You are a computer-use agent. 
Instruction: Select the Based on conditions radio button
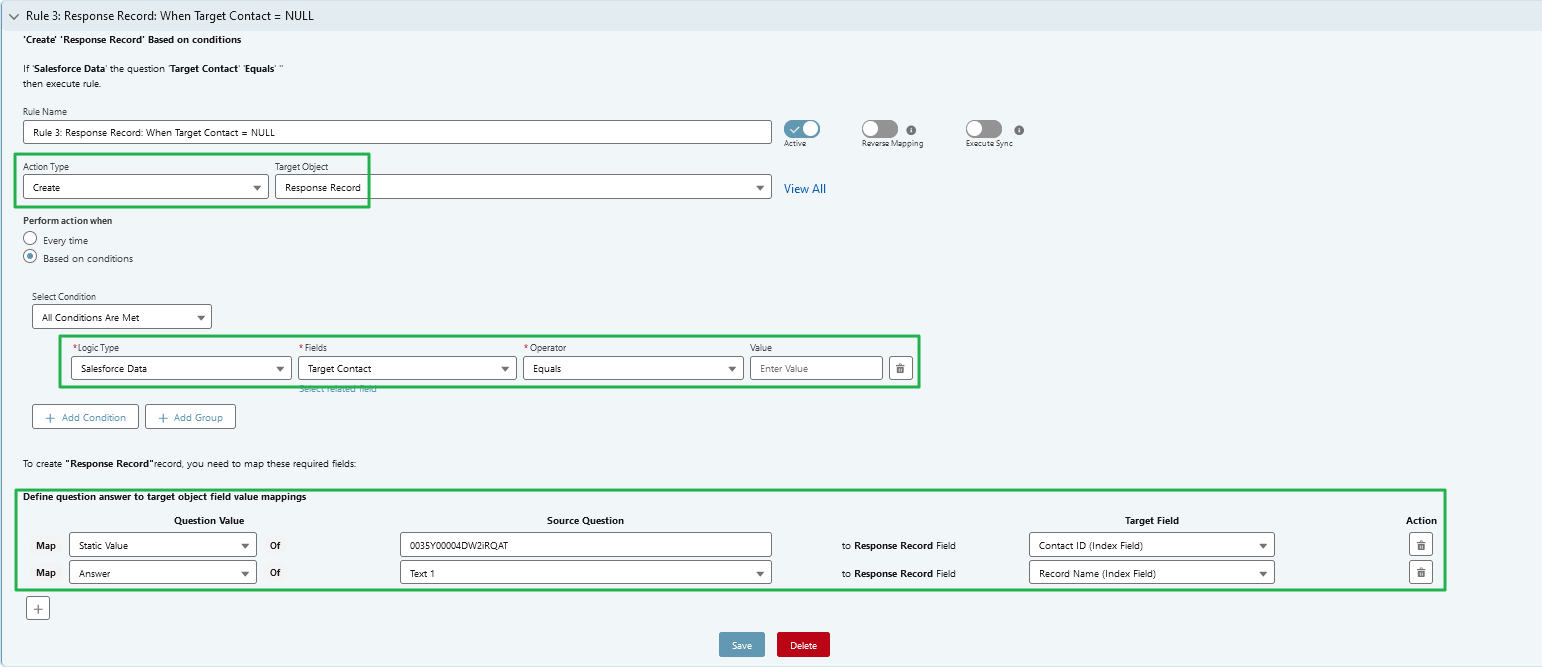(x=31, y=257)
